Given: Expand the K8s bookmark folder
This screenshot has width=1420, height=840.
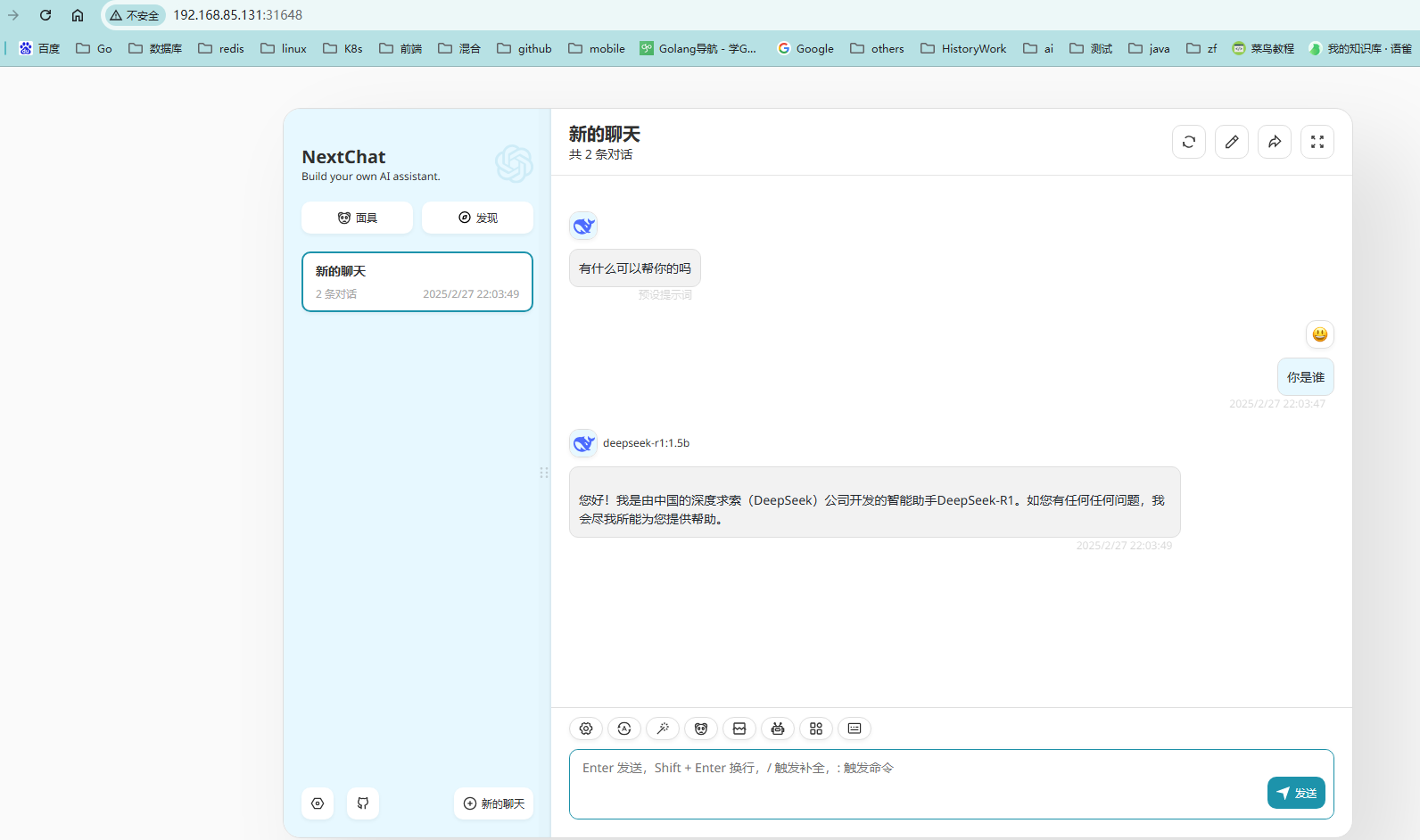Looking at the screenshot, I should point(343,48).
